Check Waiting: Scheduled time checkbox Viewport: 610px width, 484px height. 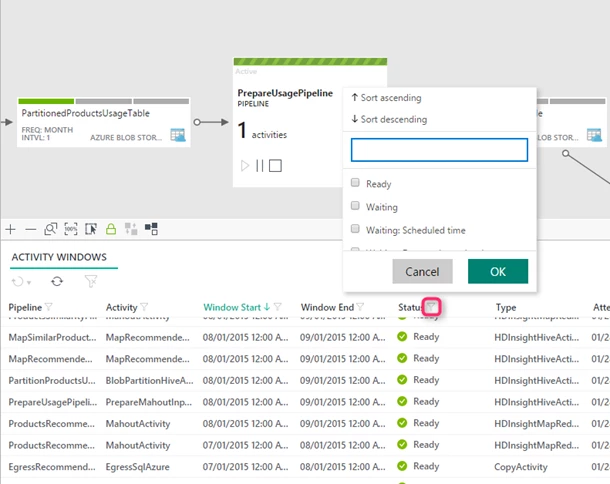[x=355, y=229]
